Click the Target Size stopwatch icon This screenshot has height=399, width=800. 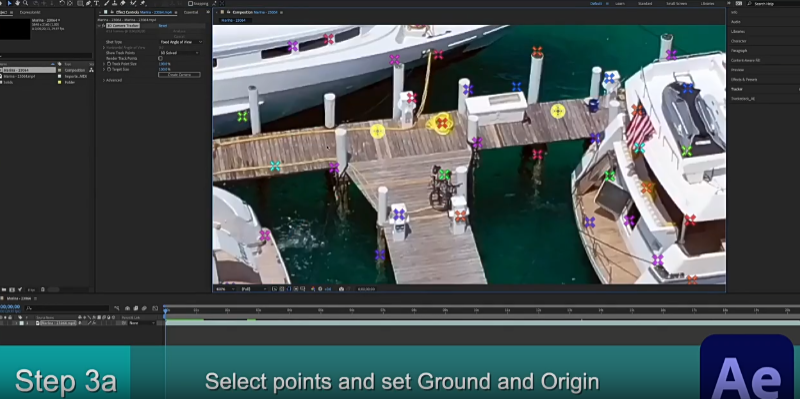tap(109, 69)
